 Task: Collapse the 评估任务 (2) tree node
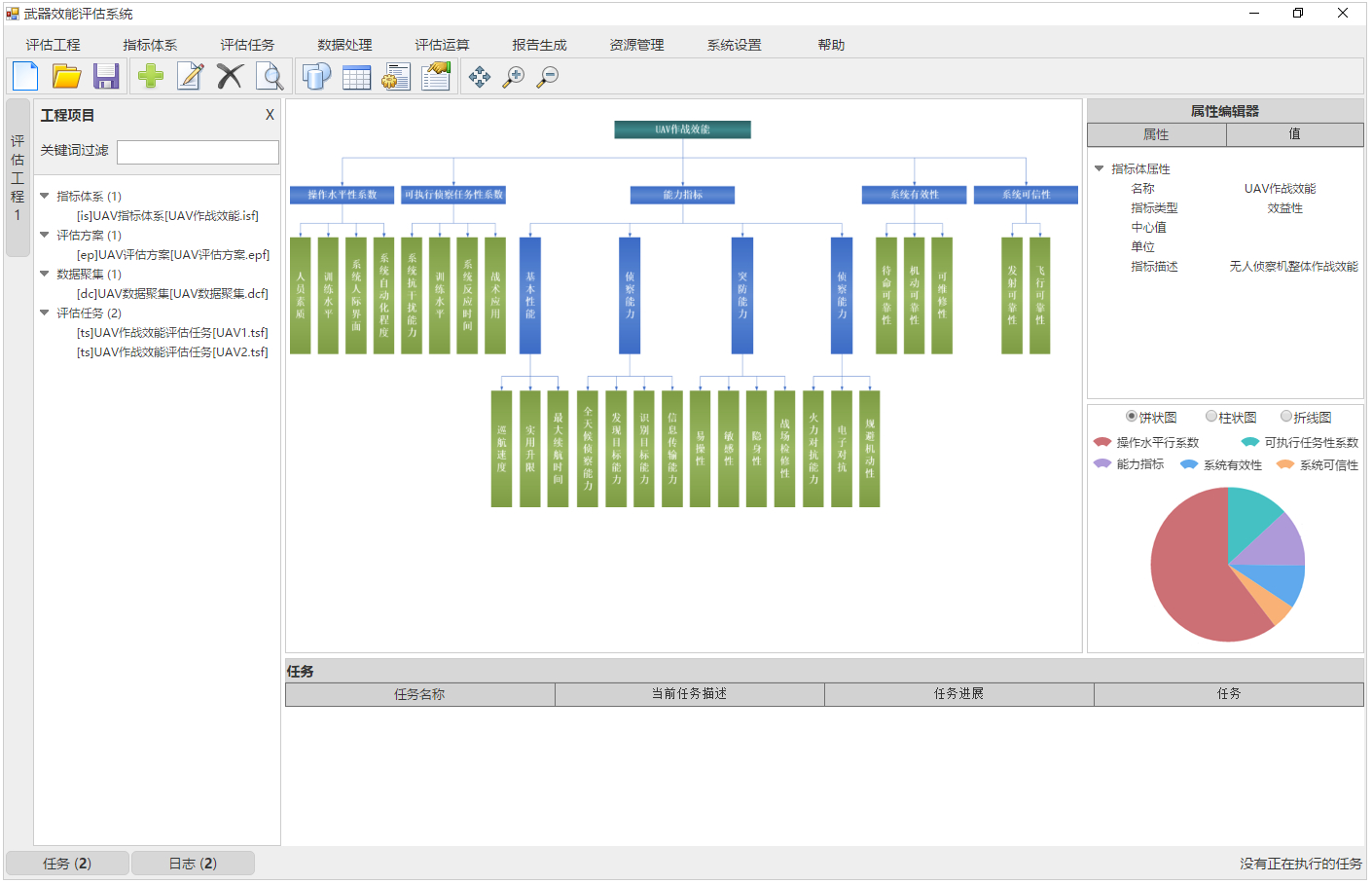(45, 313)
